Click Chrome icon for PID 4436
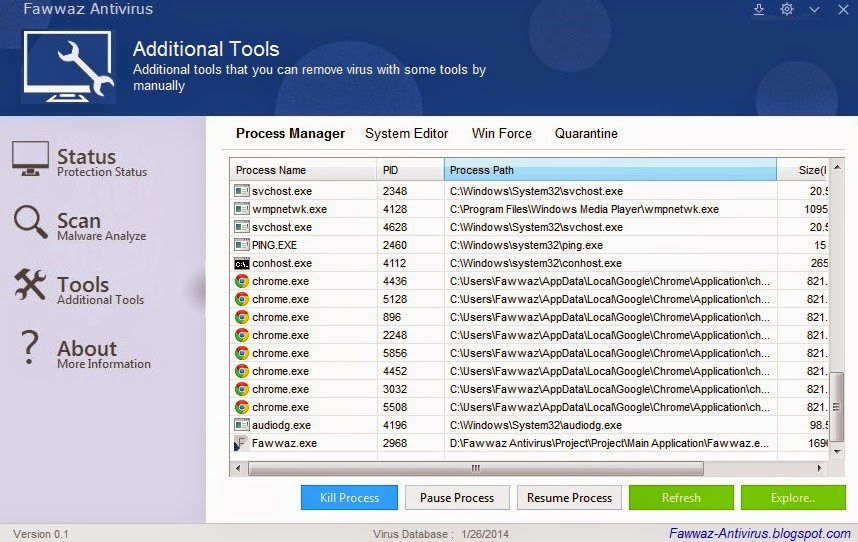The image size is (858, 542). point(242,281)
